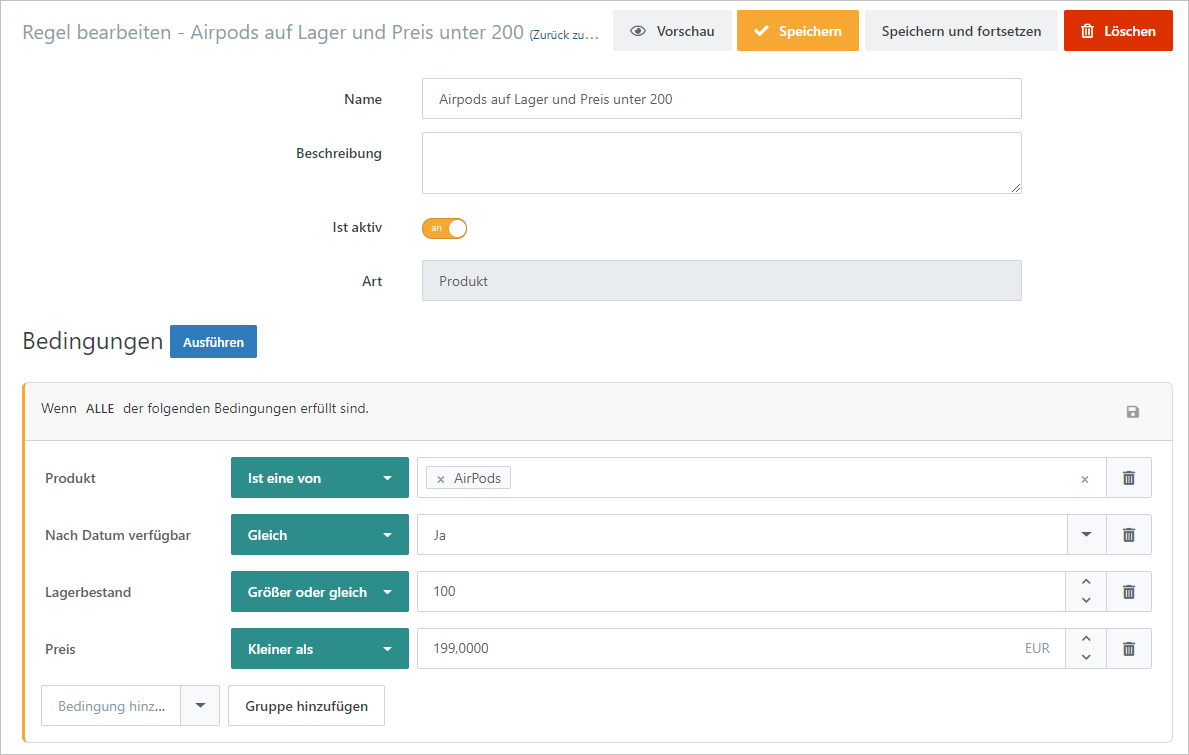
Task: Open the Ja value dropdown
Action: tap(1086, 535)
